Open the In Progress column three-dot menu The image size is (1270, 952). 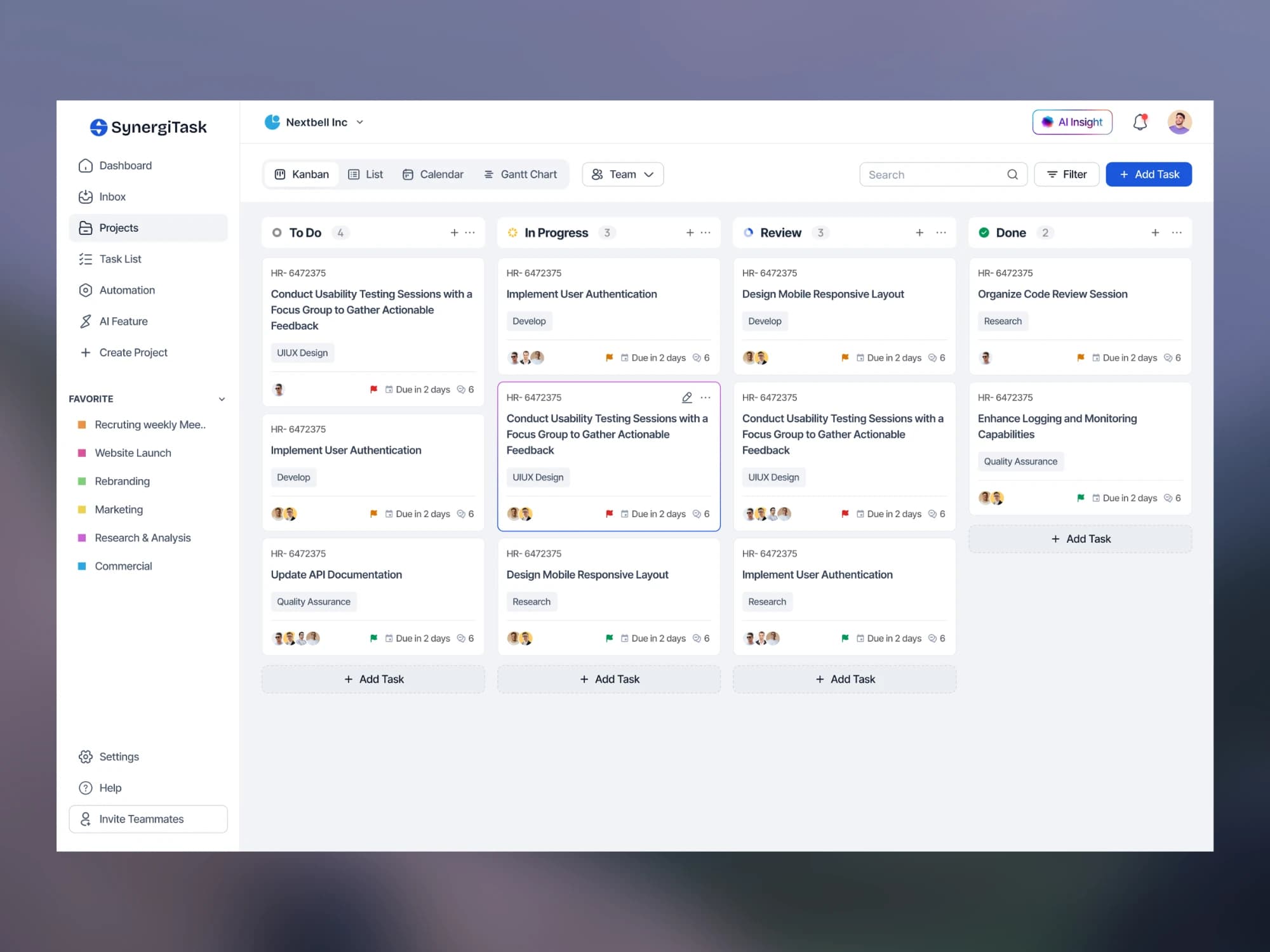tap(705, 233)
